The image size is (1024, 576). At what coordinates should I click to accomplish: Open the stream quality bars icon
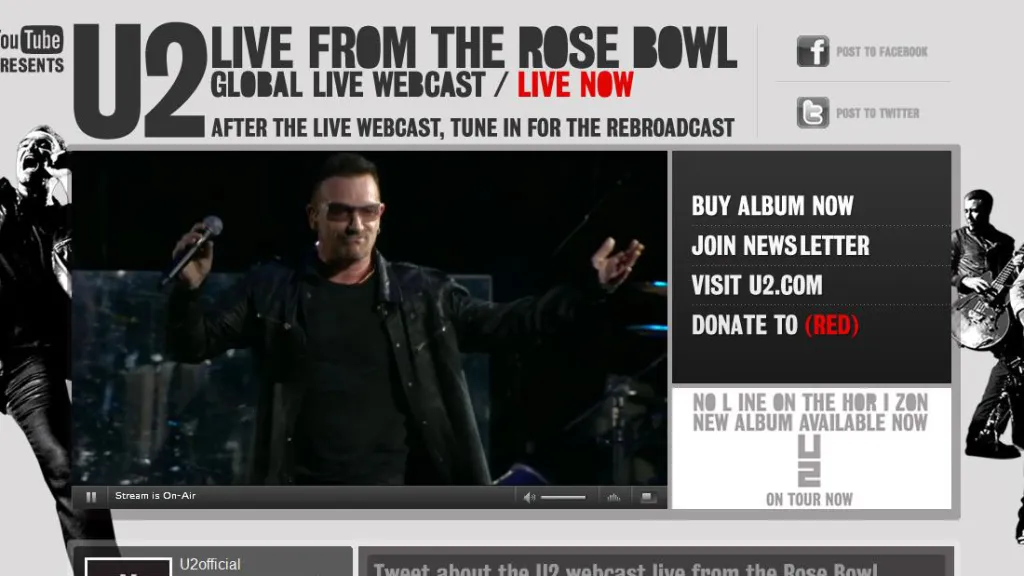coord(614,498)
